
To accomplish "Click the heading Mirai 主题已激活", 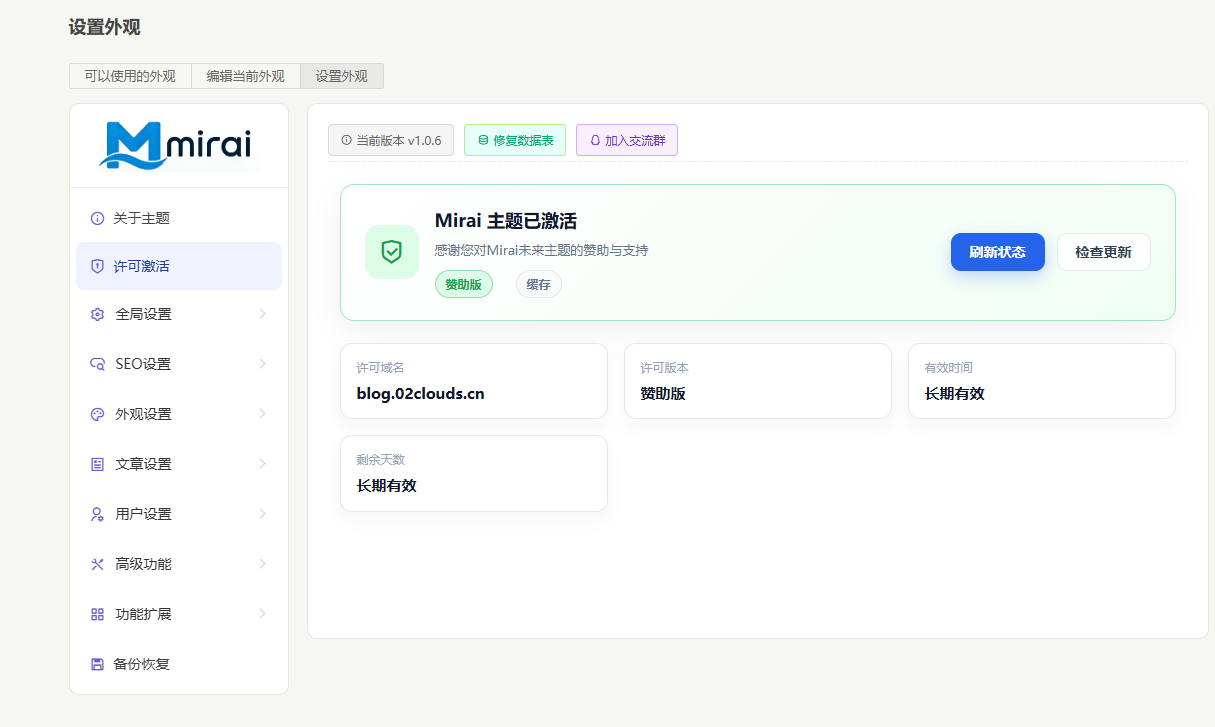I will (x=506, y=221).
